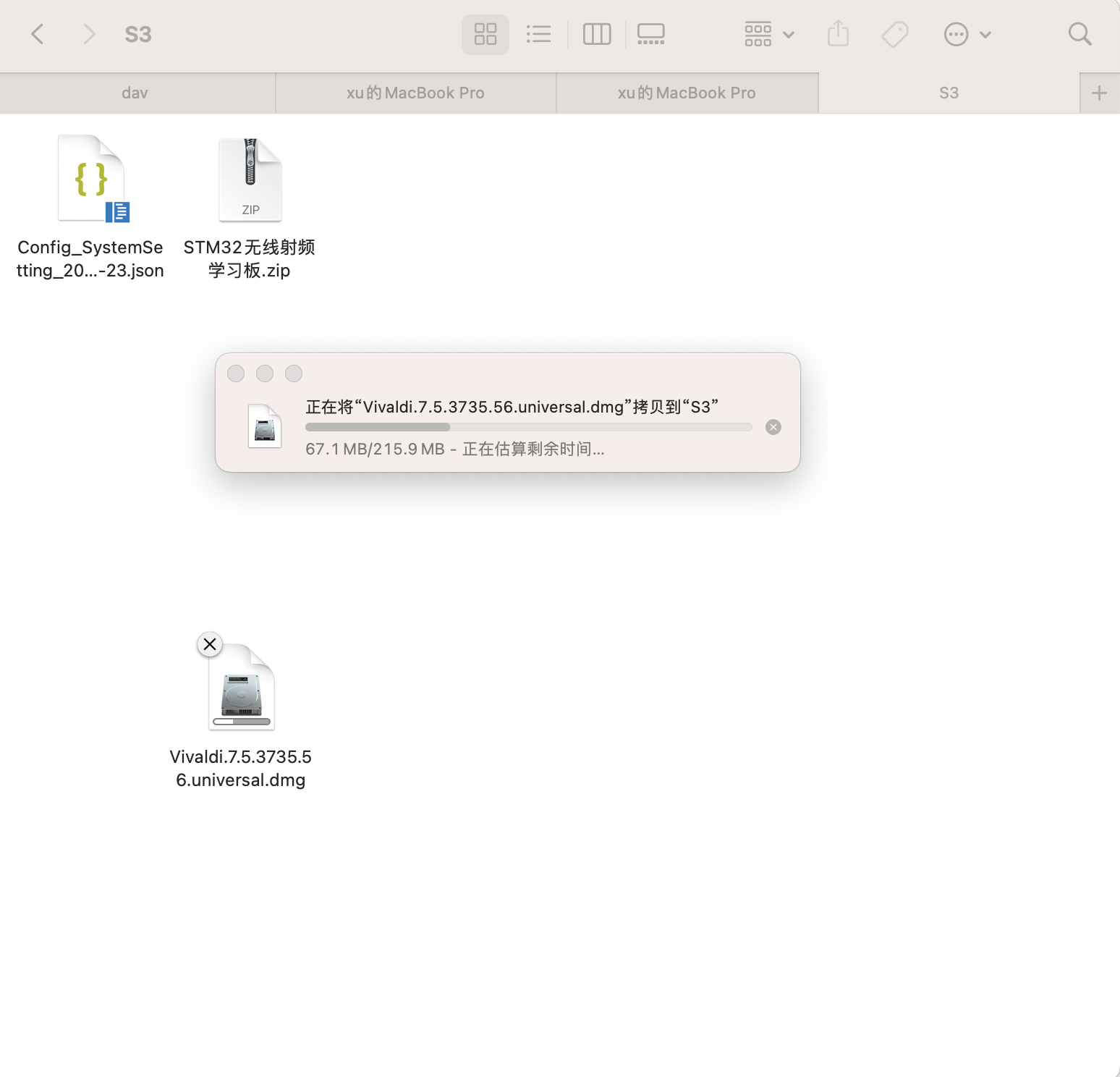Switch to column view
Image resolution: width=1120 pixels, height=1077 pixels.
coord(597,34)
